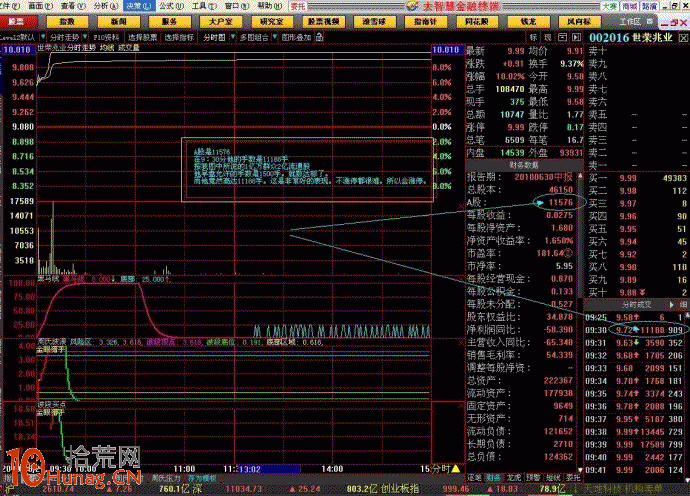This screenshot has width=690, height=496.
Task: Click the stock title 002016 世荣兆业
Action: click(631, 38)
